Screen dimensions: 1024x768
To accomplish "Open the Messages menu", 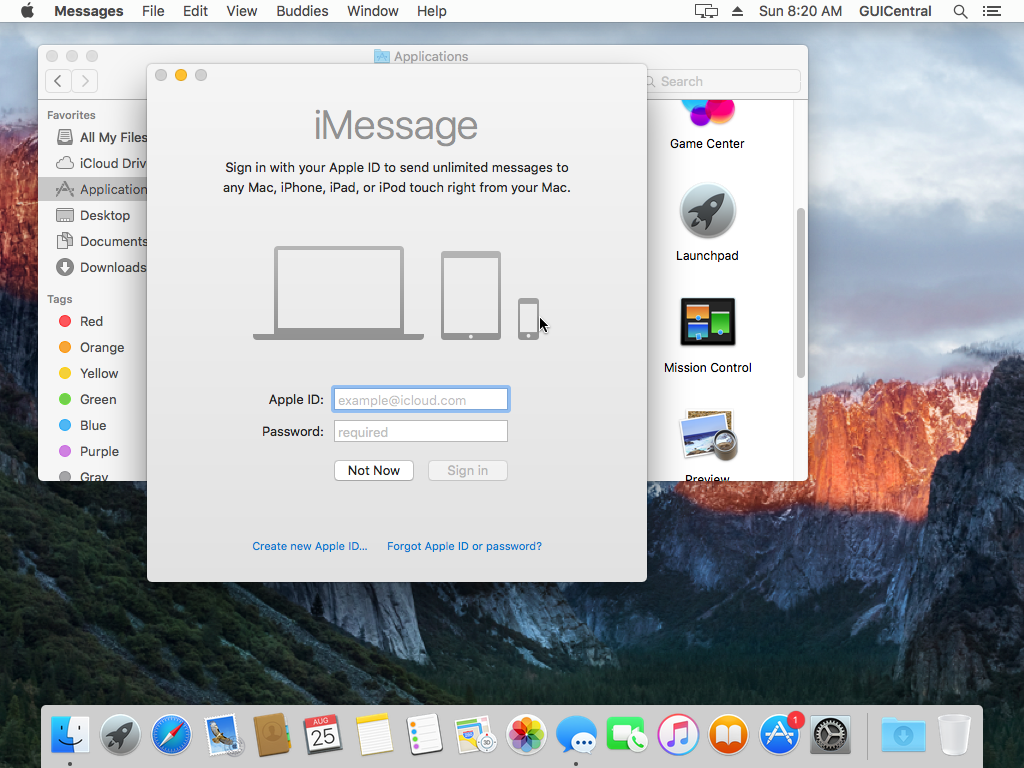I will coord(89,11).
